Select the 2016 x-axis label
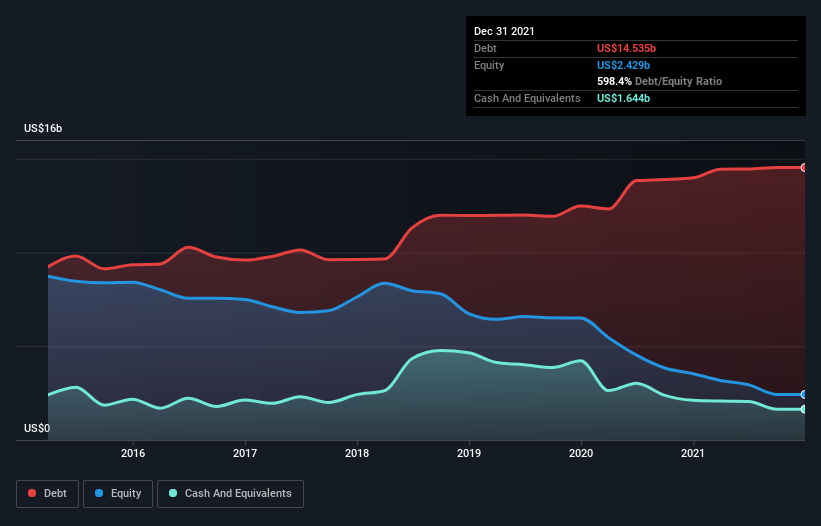The height and width of the screenshot is (526, 821). pyautogui.click(x=133, y=453)
